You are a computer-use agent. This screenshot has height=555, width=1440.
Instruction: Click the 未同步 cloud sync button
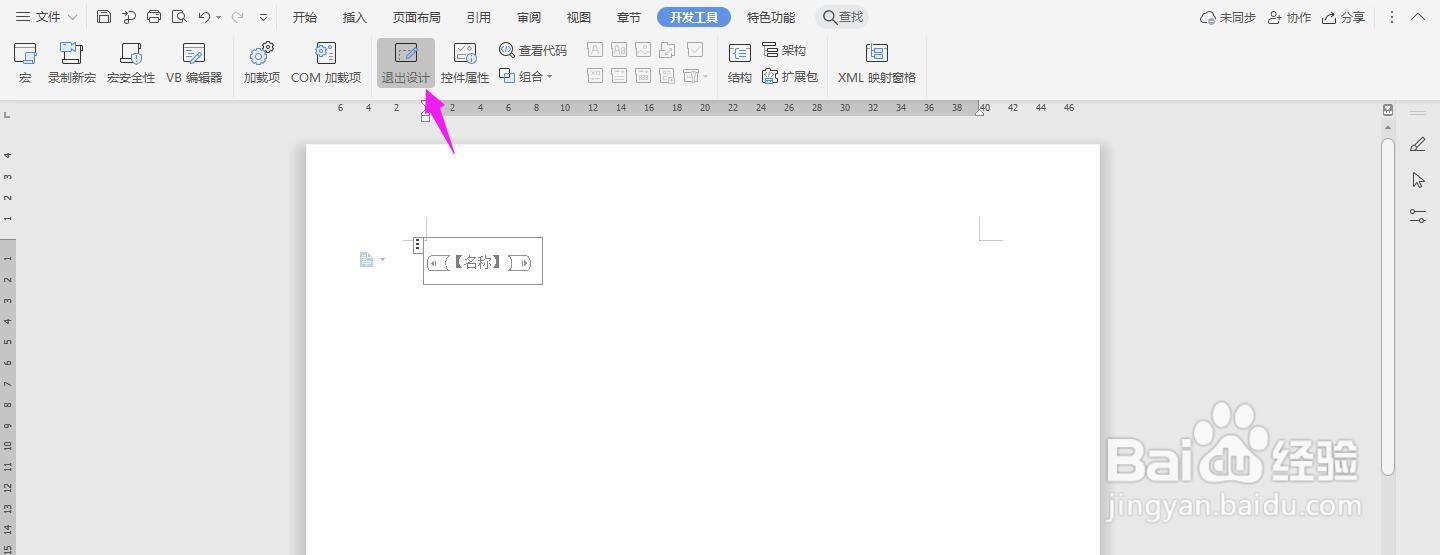click(x=1228, y=17)
